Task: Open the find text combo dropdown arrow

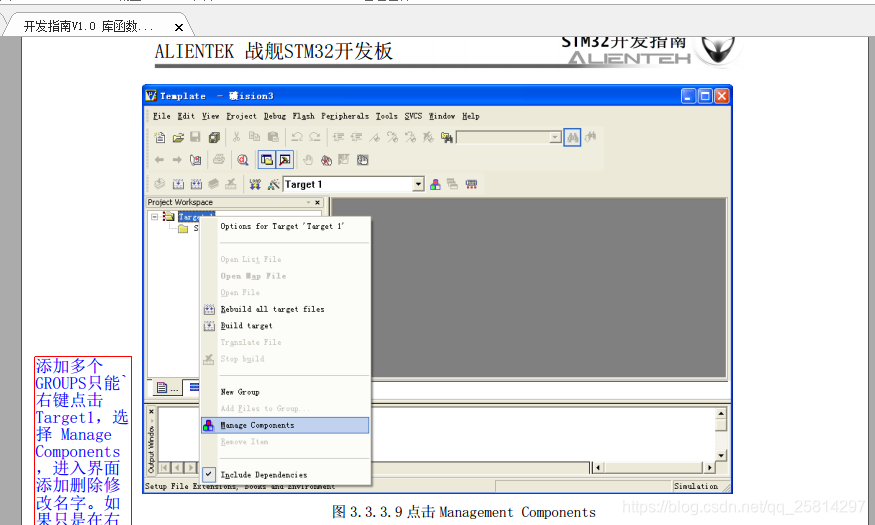Action: (555, 137)
